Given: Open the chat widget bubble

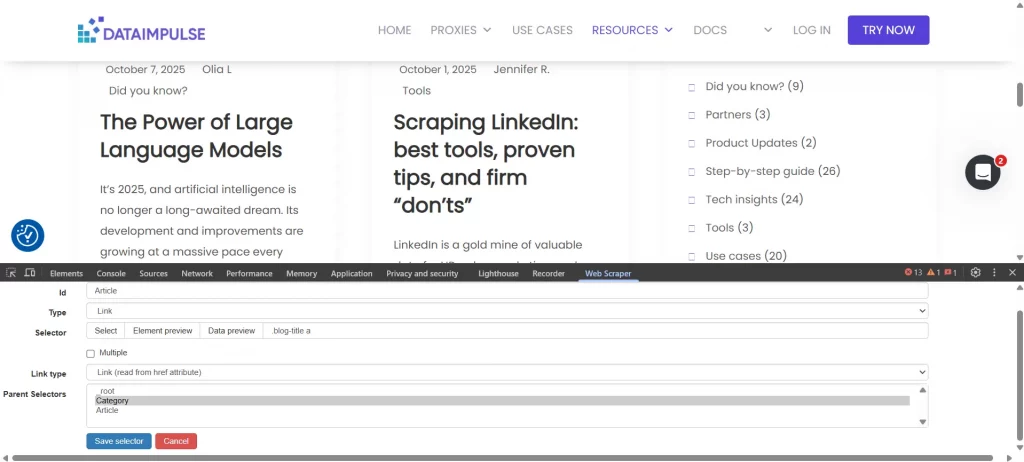Looking at the screenshot, I should [983, 172].
